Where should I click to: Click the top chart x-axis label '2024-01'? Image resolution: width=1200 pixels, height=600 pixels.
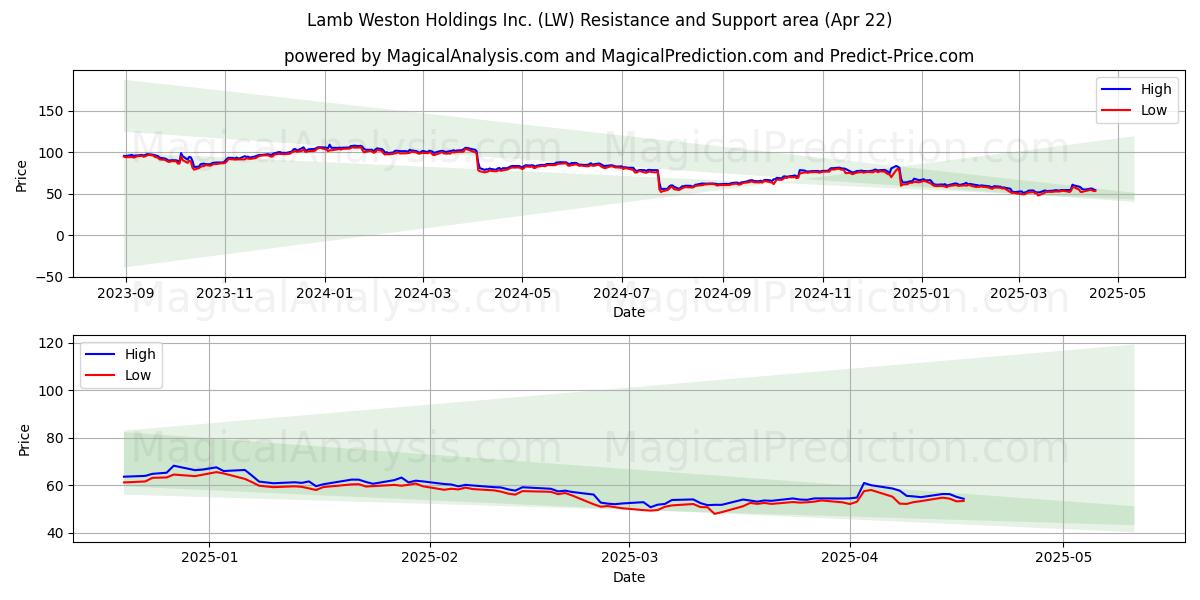pyautogui.click(x=325, y=296)
